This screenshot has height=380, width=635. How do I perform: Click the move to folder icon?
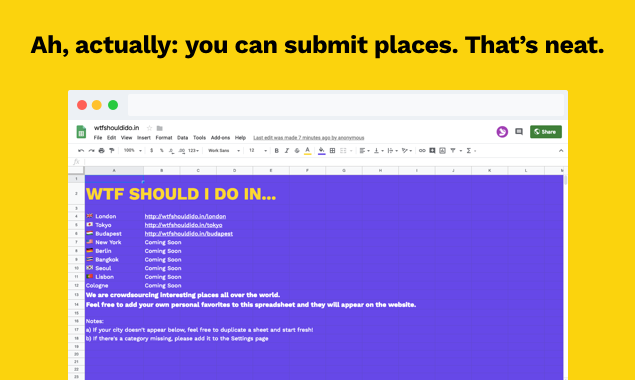(x=160, y=128)
